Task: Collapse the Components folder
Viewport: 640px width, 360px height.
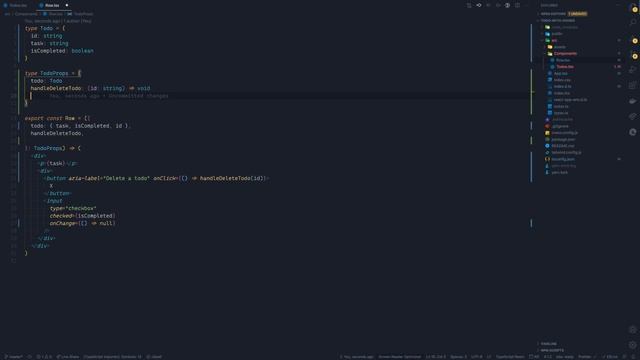Action: (565, 53)
